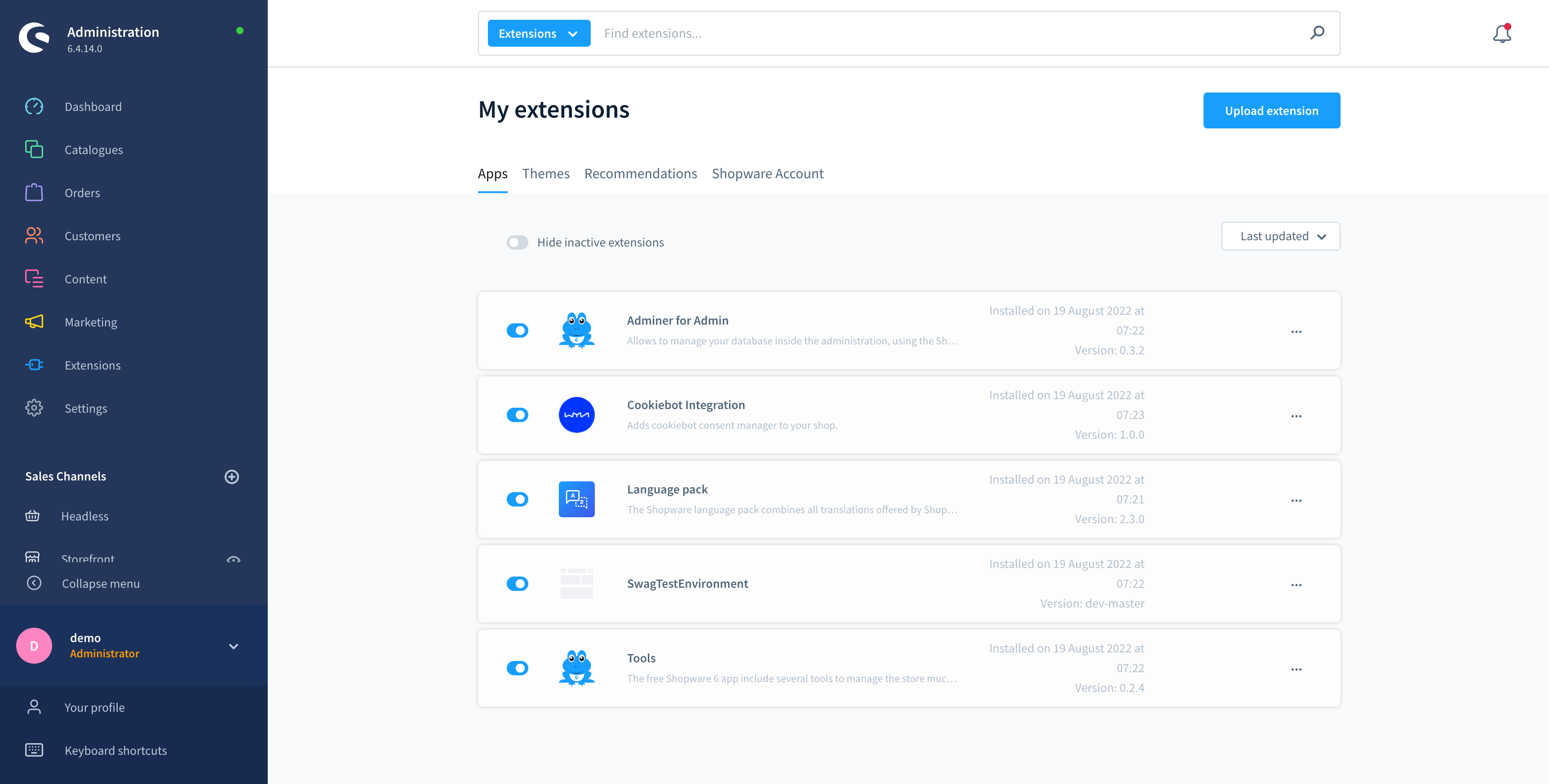1549x784 pixels.
Task: Switch to the Recommendations tab
Action: coord(641,173)
